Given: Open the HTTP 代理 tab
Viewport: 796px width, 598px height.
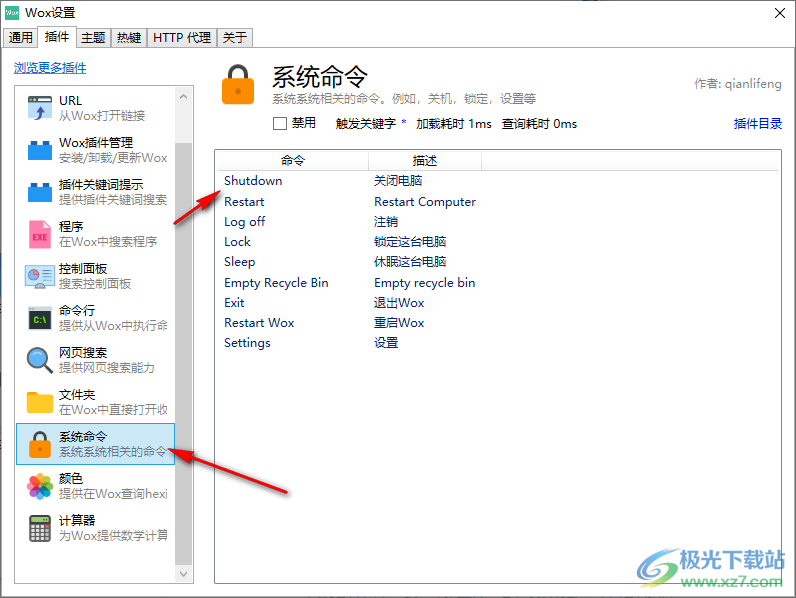Looking at the screenshot, I should pos(182,38).
